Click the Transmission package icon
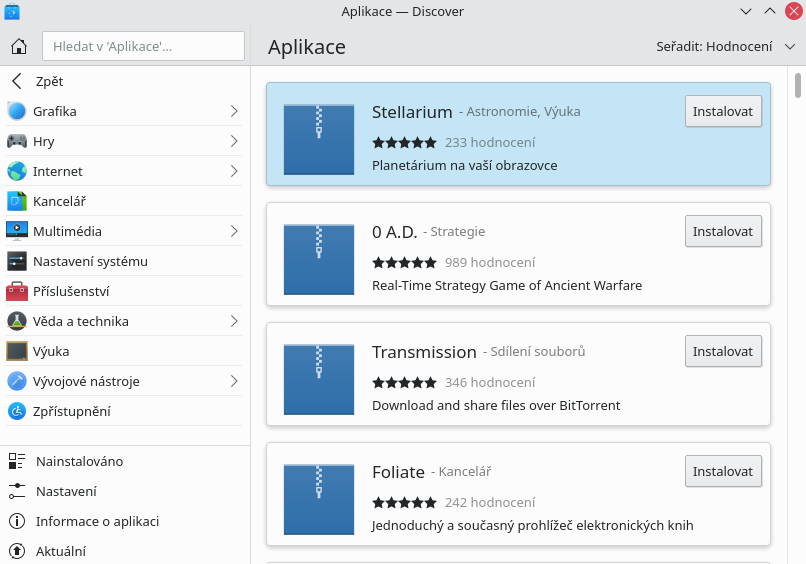 coord(319,379)
